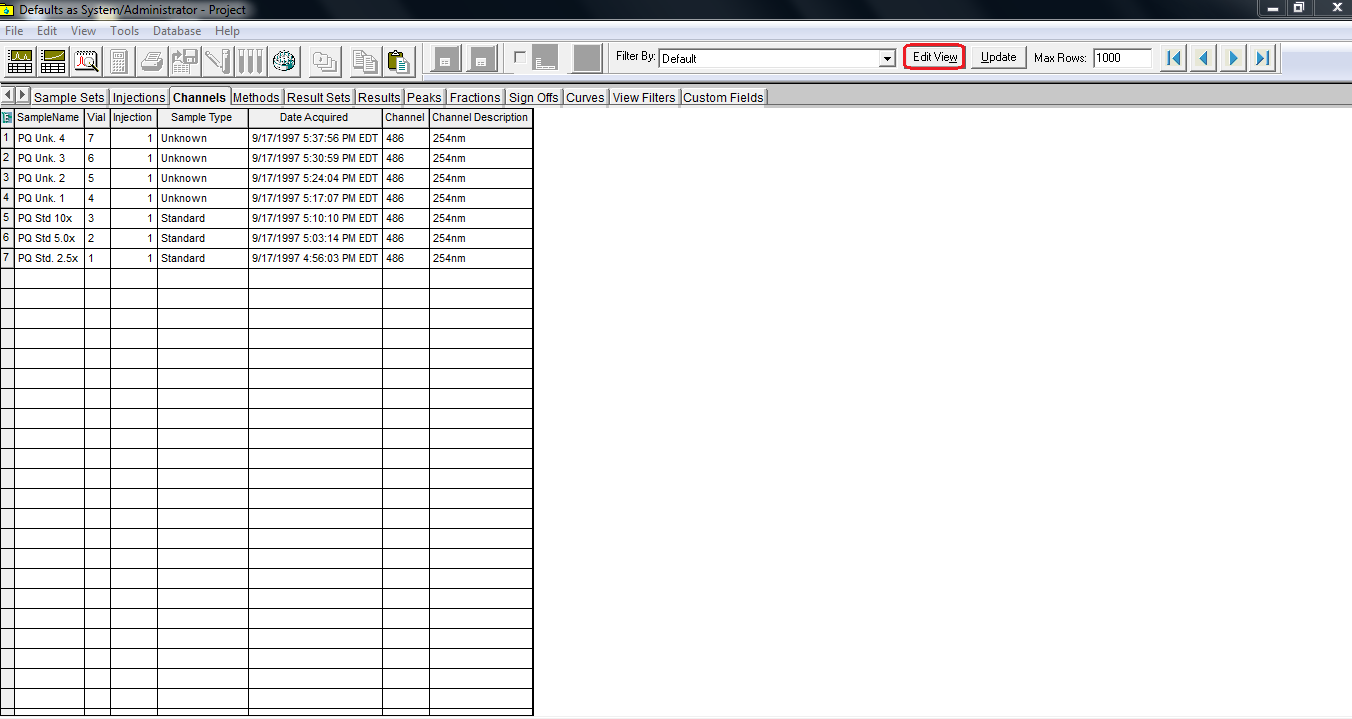The width and height of the screenshot is (1352, 719).
Task: Click the vials column toolbar icon
Action: 250,60
